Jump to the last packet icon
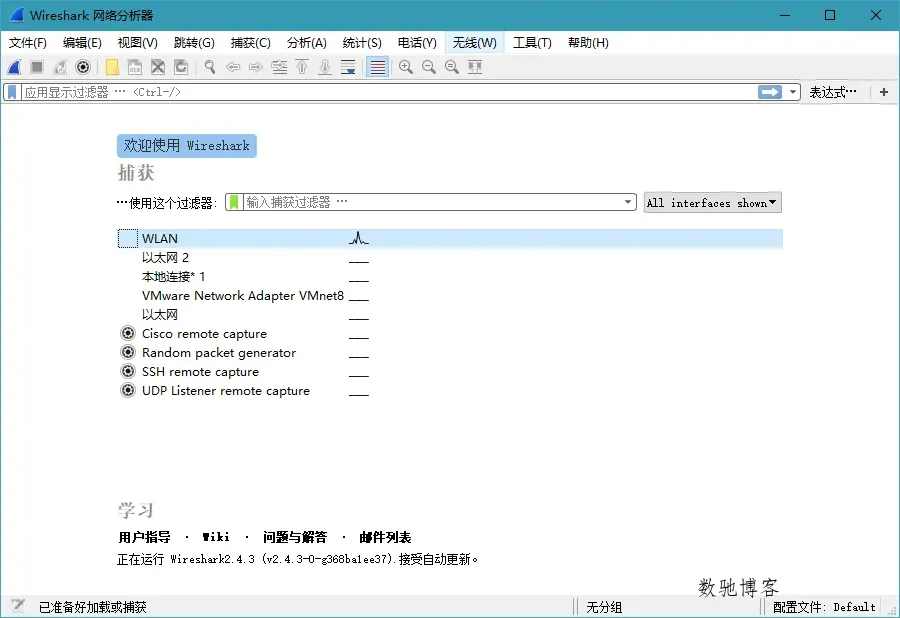The height and width of the screenshot is (618, 900). pos(325,67)
